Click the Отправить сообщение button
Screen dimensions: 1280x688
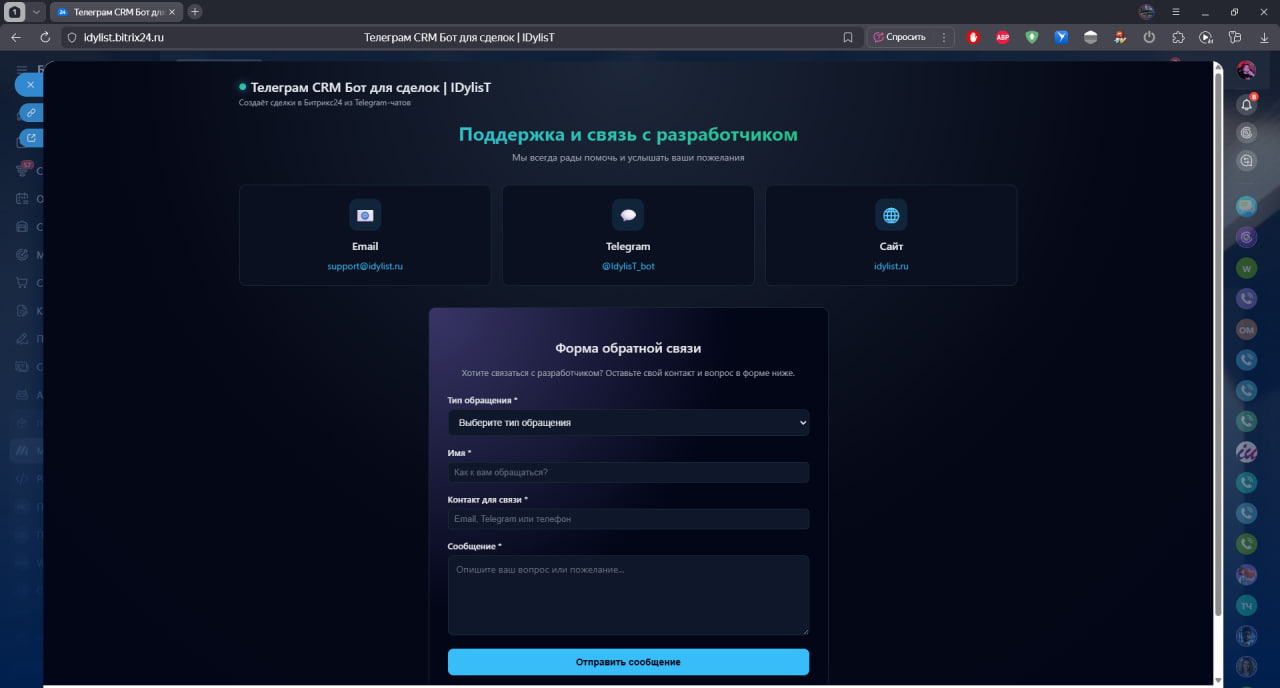628,662
